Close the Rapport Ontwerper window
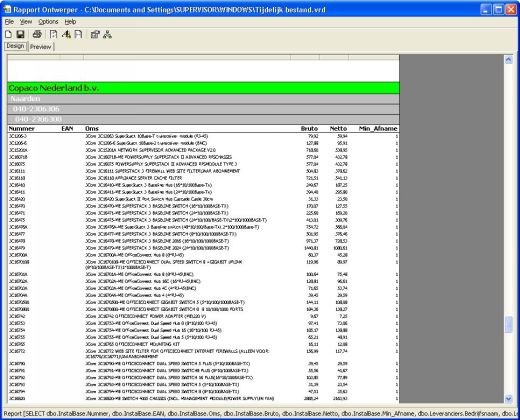The height and width of the screenshot is (420, 520). 511,9
